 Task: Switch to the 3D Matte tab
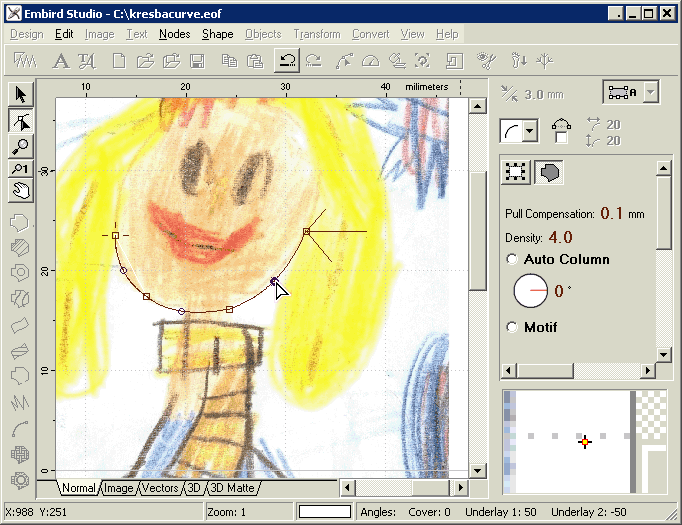(232, 488)
